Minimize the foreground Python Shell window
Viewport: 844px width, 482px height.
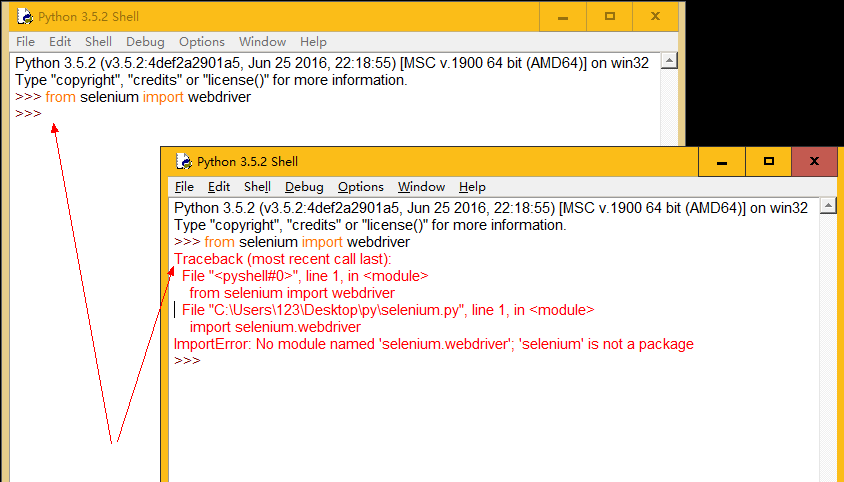[721, 161]
